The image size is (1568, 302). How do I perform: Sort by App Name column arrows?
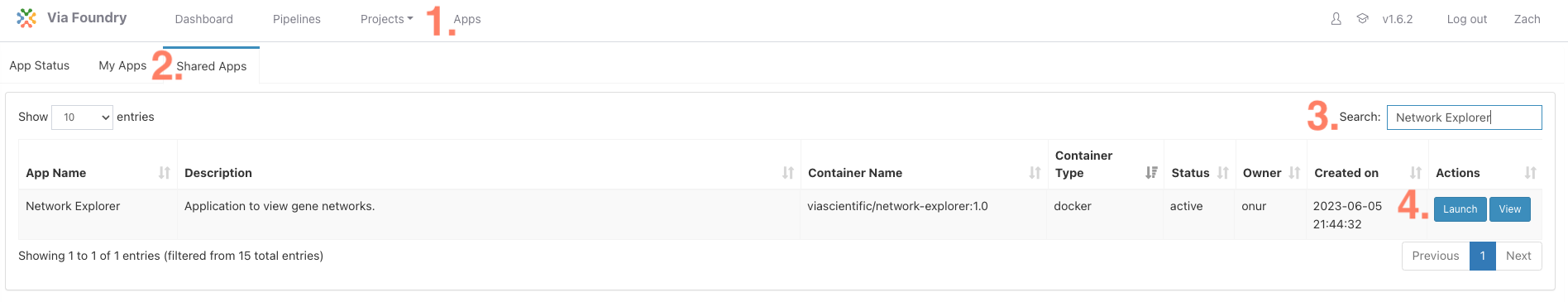pos(165,173)
